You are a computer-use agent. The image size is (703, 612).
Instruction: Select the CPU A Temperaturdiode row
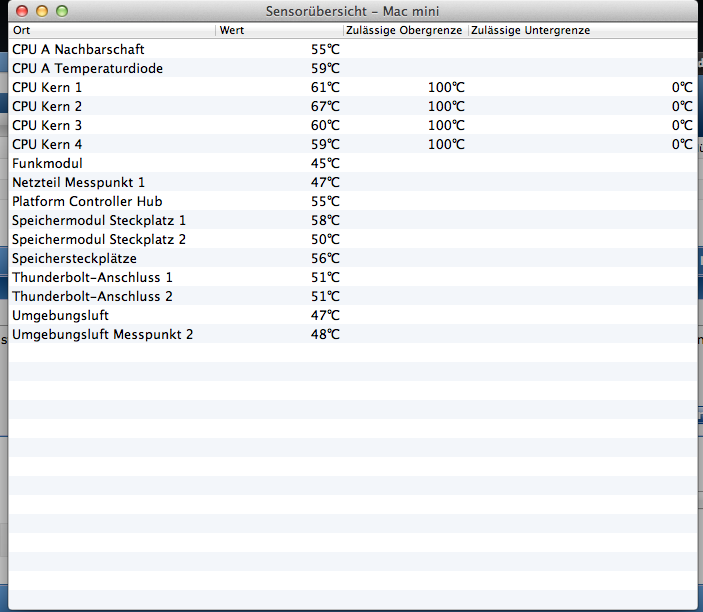click(x=353, y=68)
